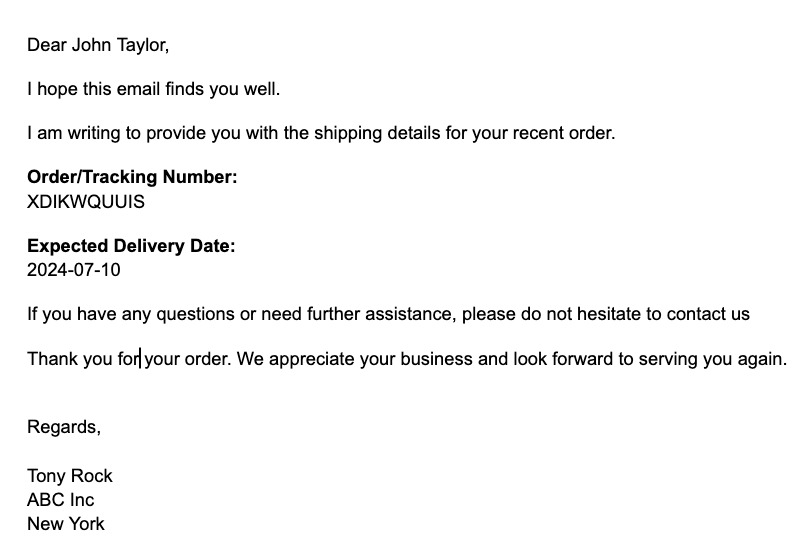
Task: Place cursor in 'I hope this email finds you well.'
Action: pyautogui.click(x=153, y=89)
